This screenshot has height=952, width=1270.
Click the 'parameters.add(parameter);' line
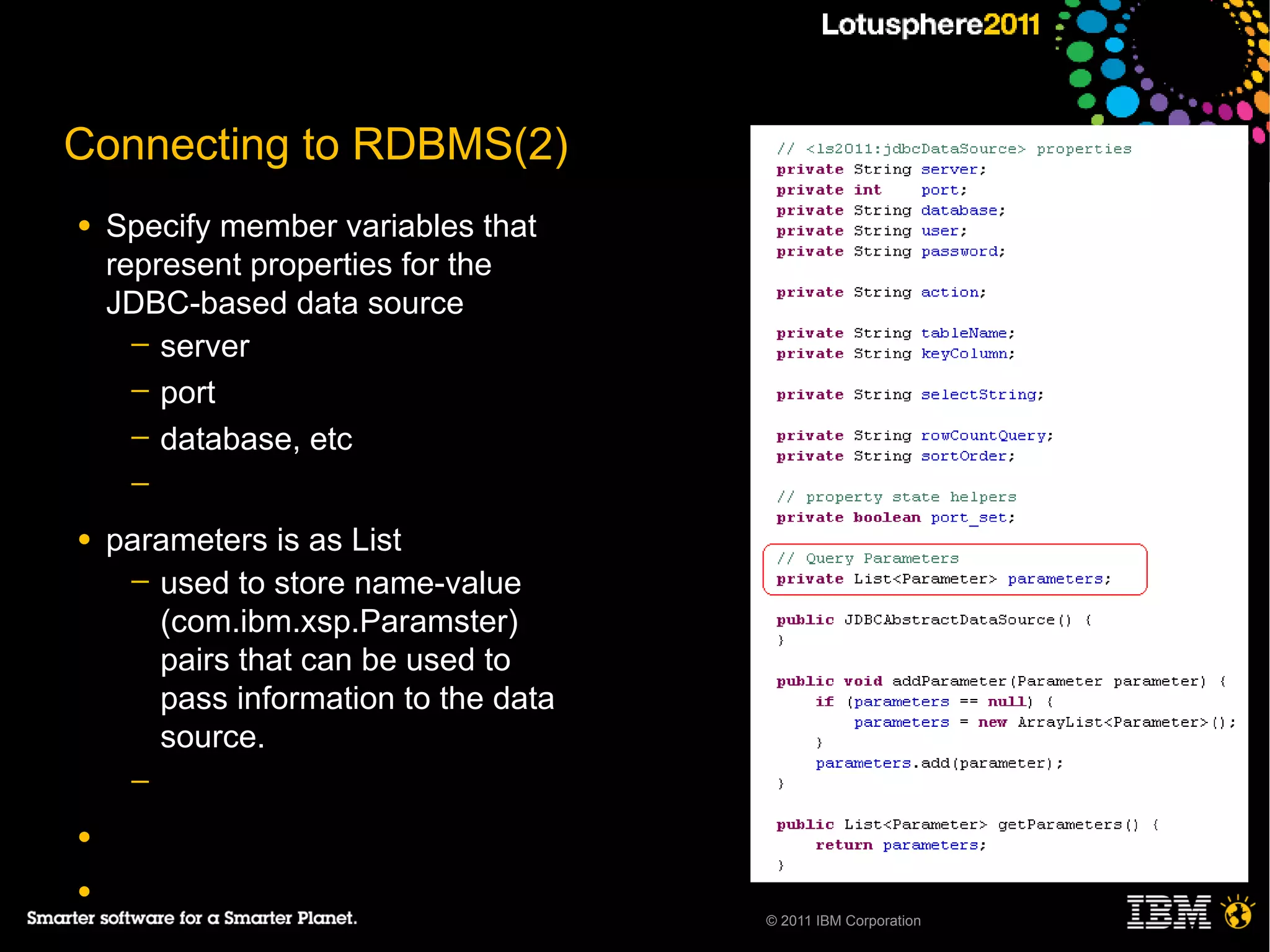tap(939, 763)
